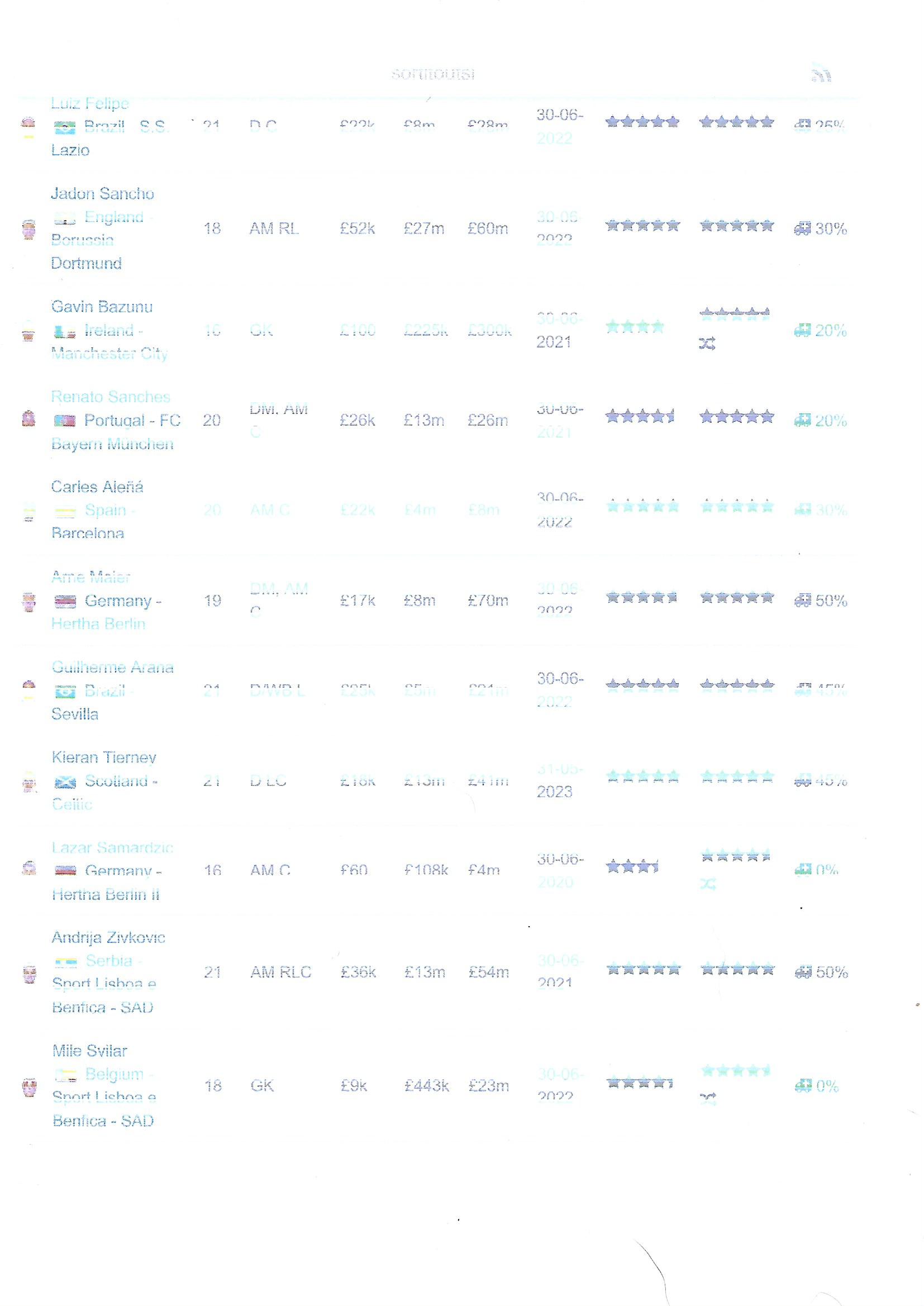The width and height of the screenshot is (924, 1306).
Task: Click Renato Sanches' club shirt icon
Action: click(28, 419)
